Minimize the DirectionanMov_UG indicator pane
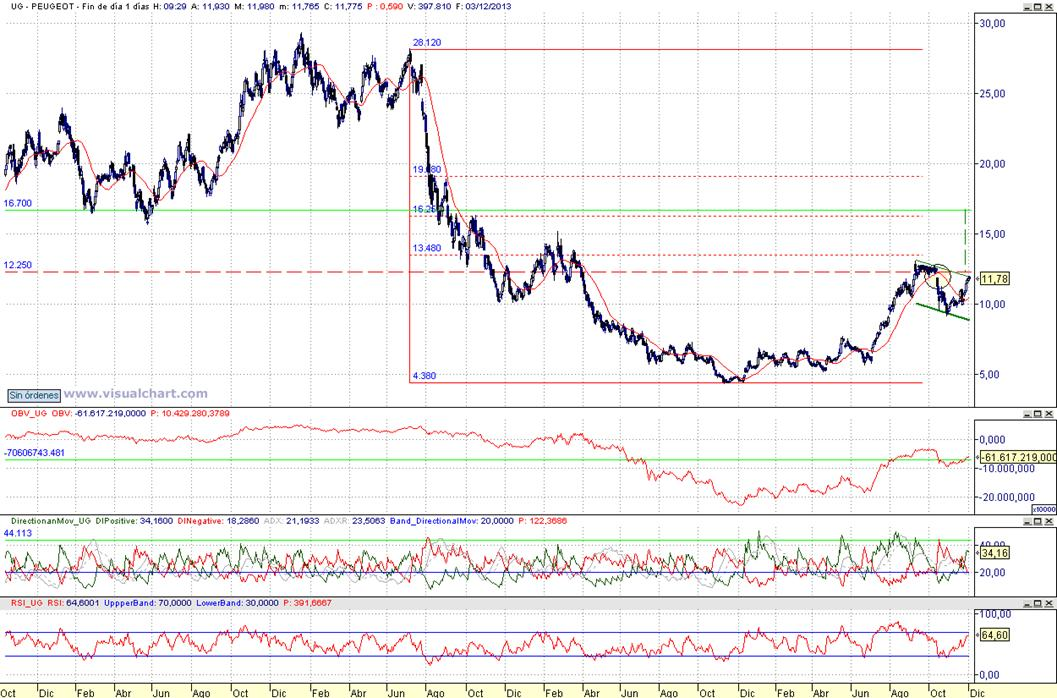Screen dimensions: 1057x698 click(x=1027, y=521)
